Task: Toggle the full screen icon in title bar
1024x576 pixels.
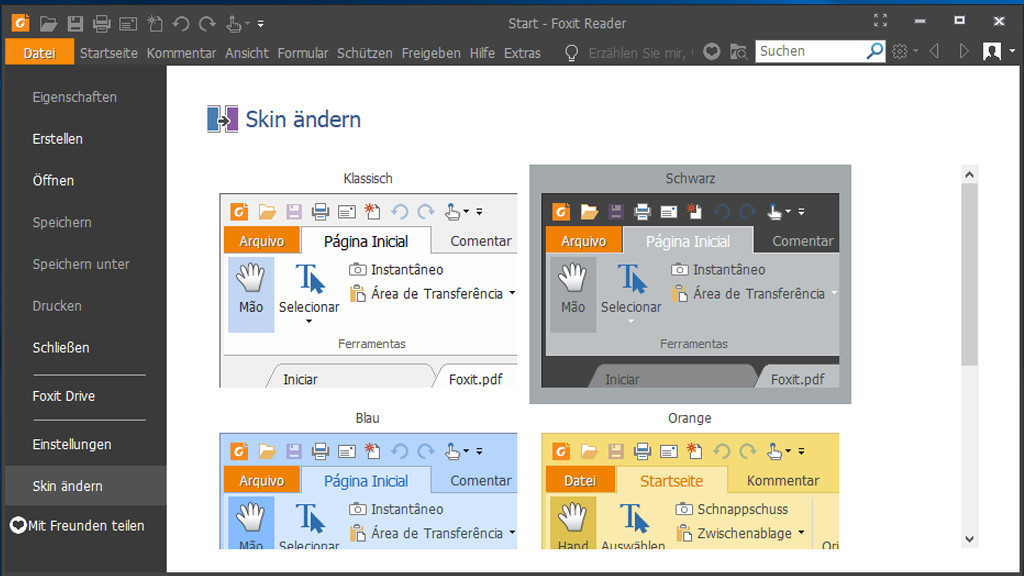Action: (x=880, y=21)
